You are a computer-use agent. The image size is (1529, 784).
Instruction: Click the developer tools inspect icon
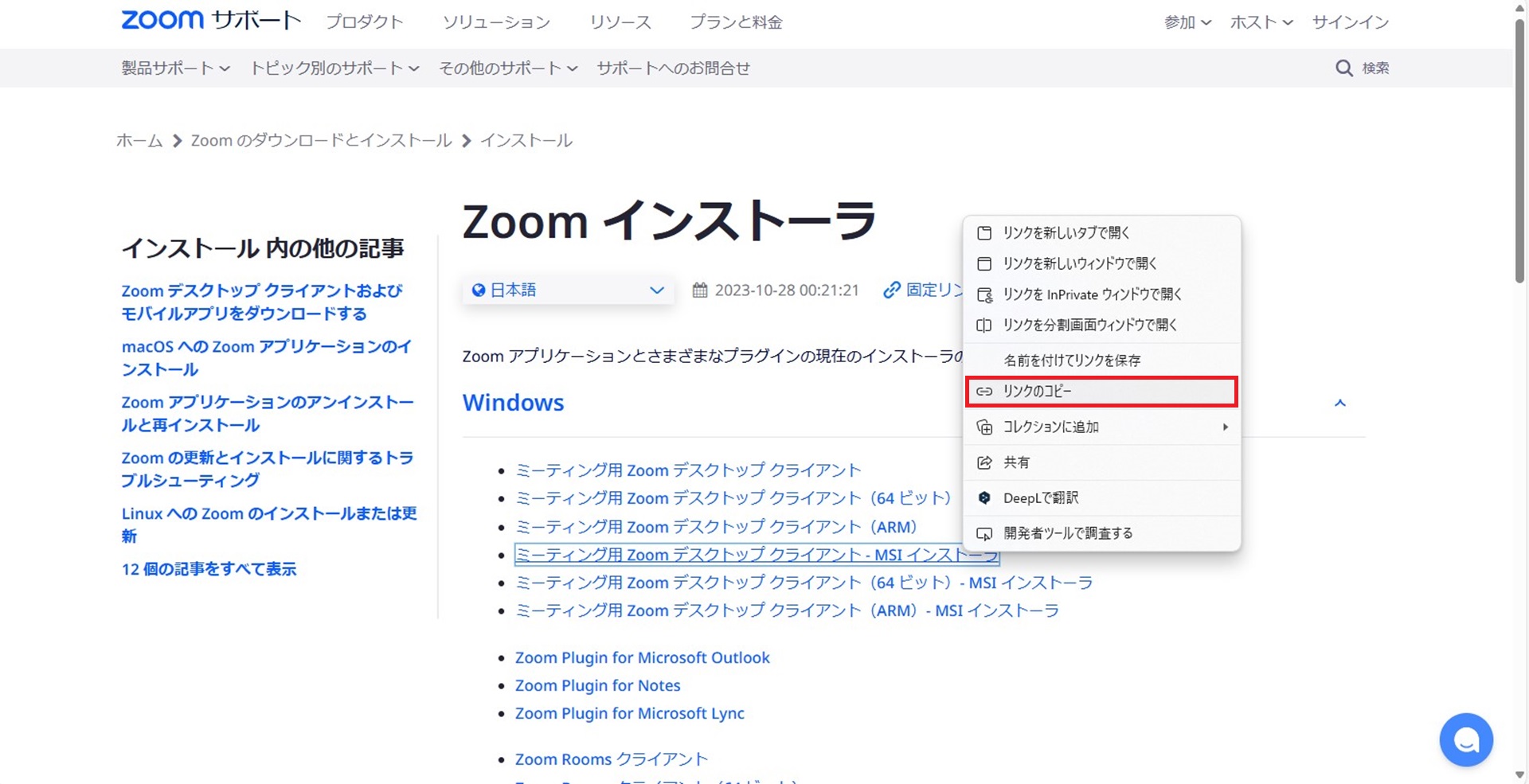[x=984, y=533]
